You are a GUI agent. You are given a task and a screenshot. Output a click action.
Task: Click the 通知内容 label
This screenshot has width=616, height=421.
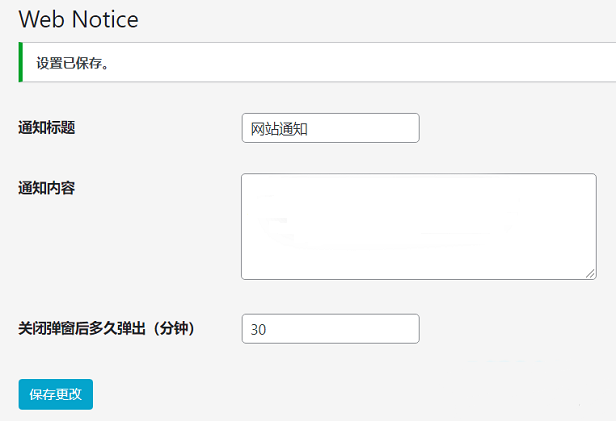47,187
